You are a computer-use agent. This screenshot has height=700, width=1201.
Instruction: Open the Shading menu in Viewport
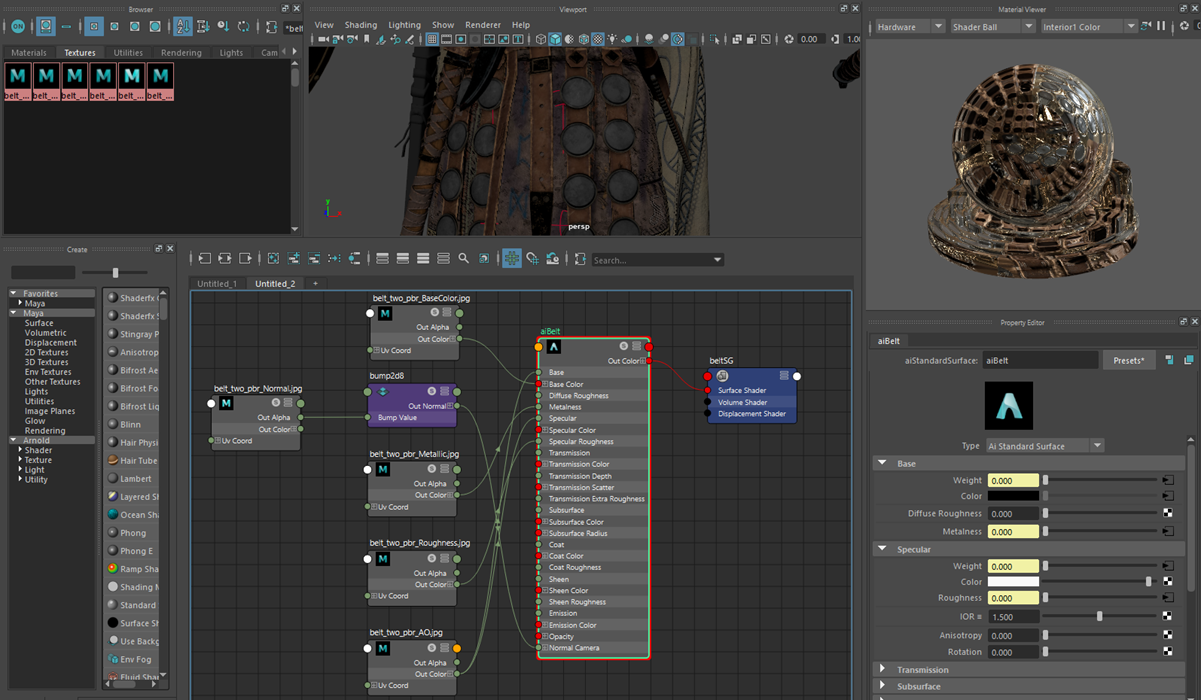[360, 25]
